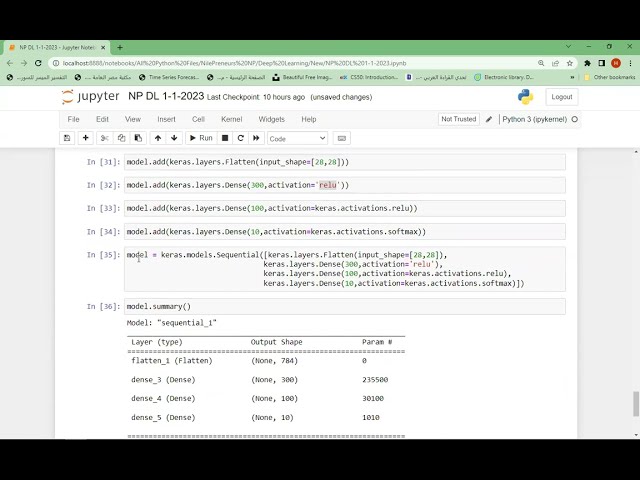
Task: Open the File menu
Action: pos(73,119)
